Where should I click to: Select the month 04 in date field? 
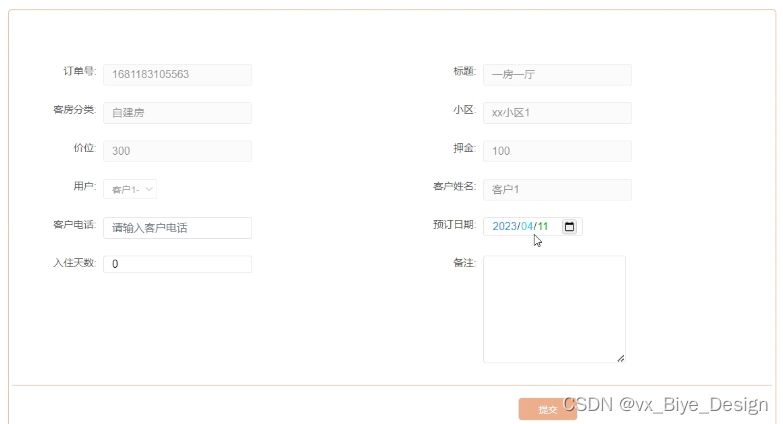coord(527,226)
